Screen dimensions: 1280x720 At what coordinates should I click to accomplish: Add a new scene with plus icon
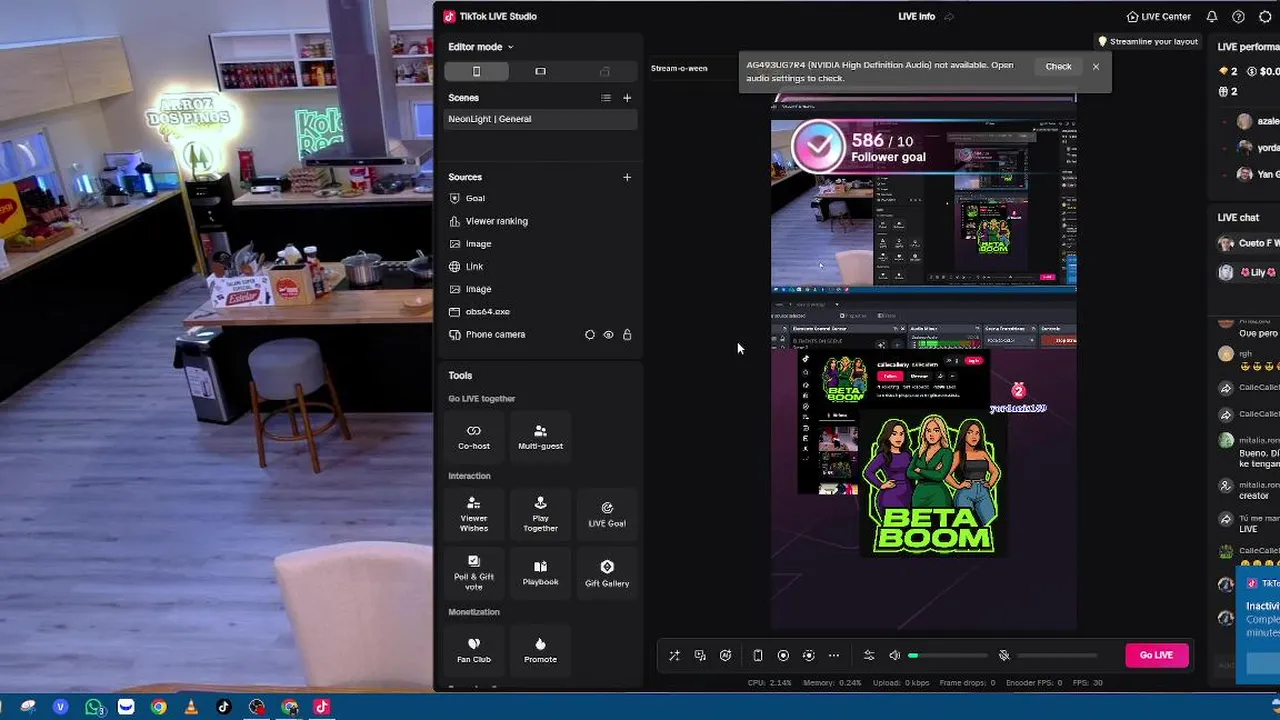point(627,98)
